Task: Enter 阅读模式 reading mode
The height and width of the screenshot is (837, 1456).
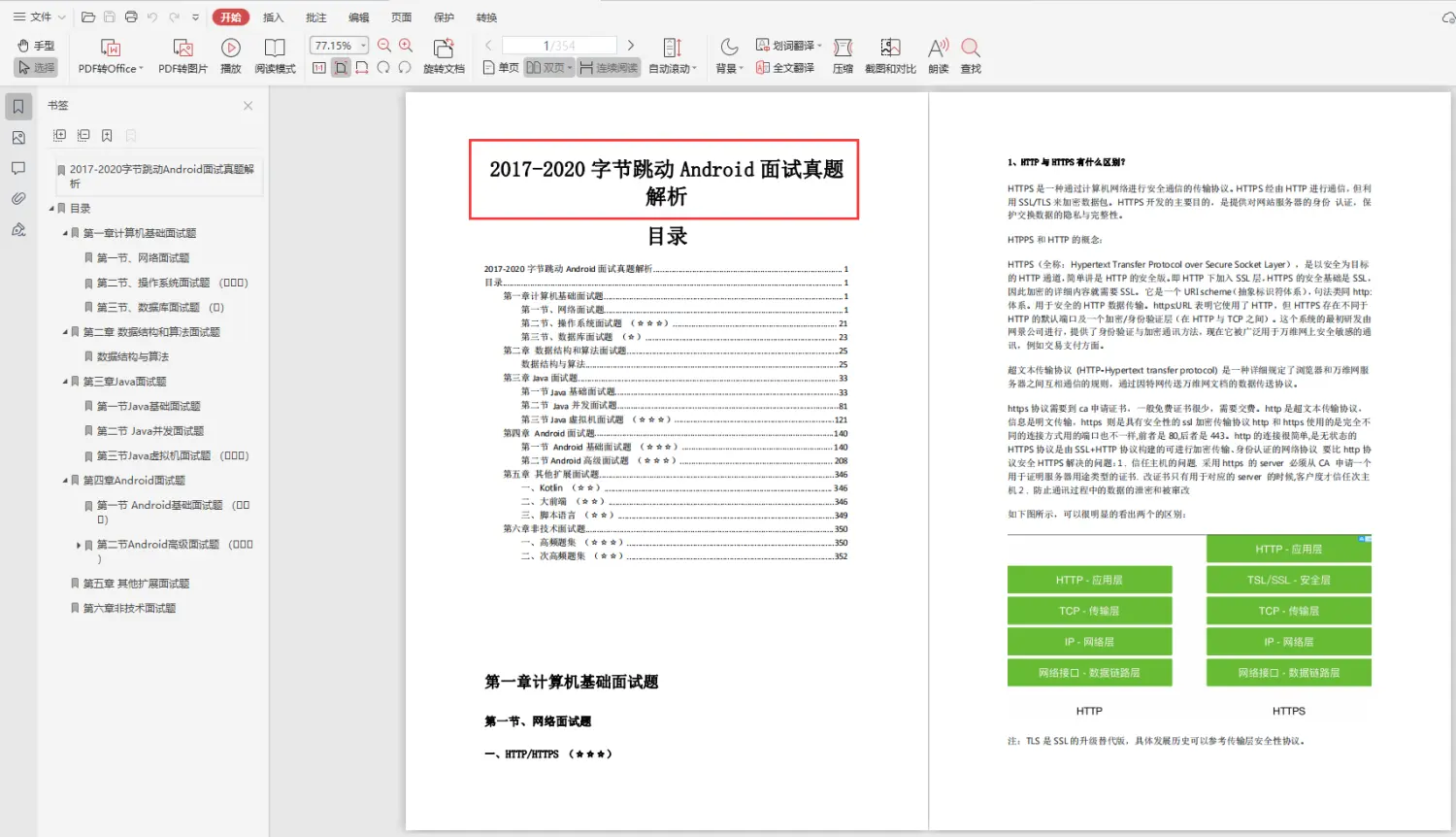Action: [275, 54]
